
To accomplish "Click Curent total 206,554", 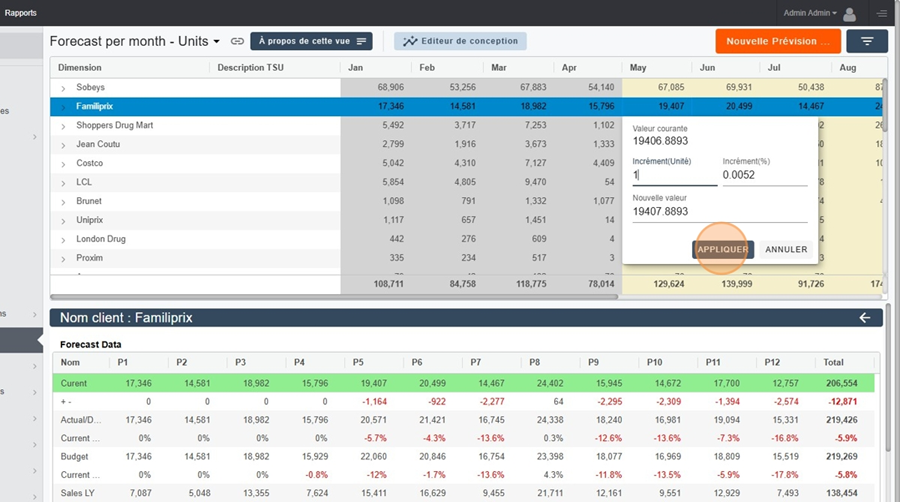I will [x=841, y=383].
